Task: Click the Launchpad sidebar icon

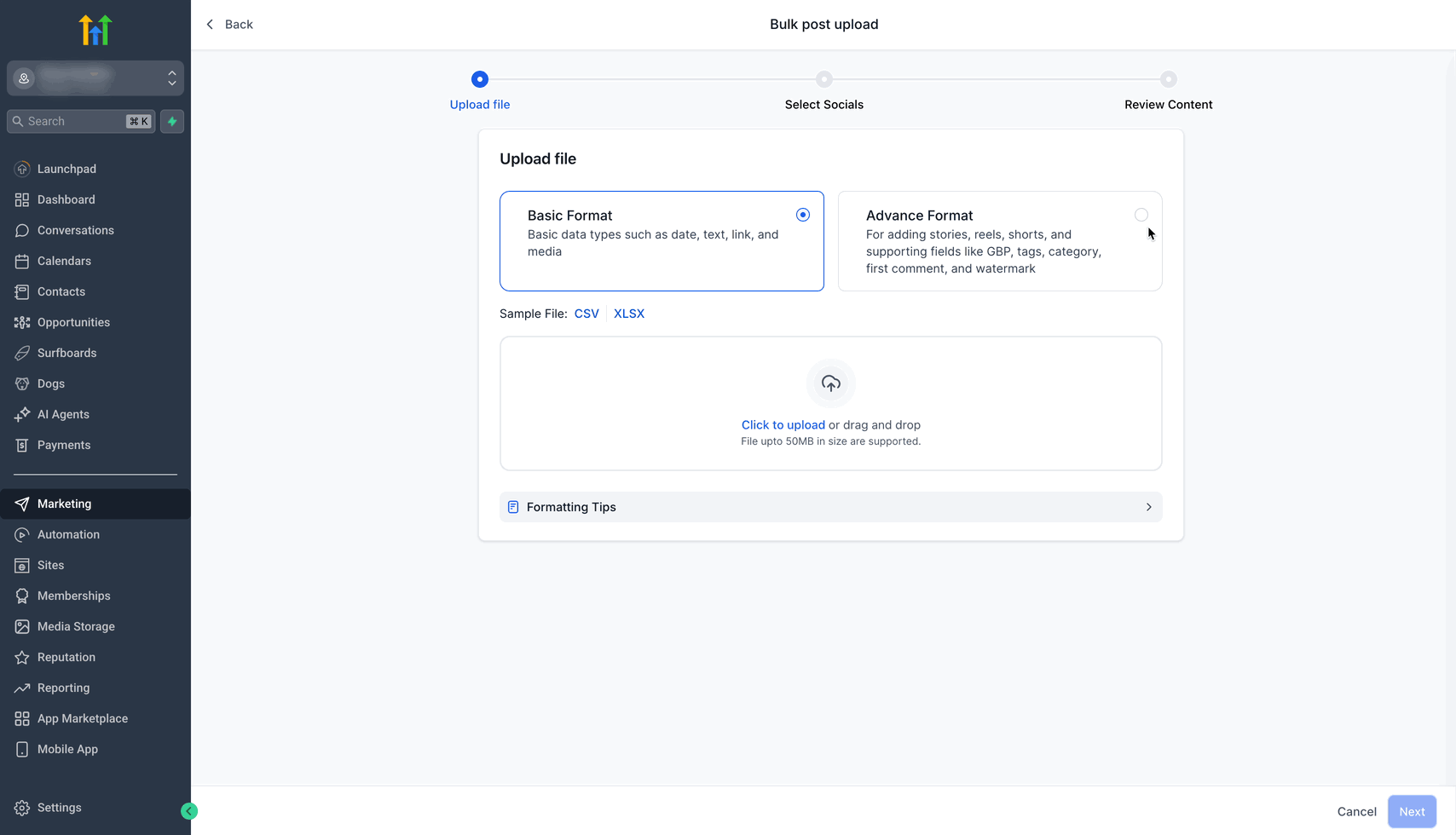Action: coord(22,169)
